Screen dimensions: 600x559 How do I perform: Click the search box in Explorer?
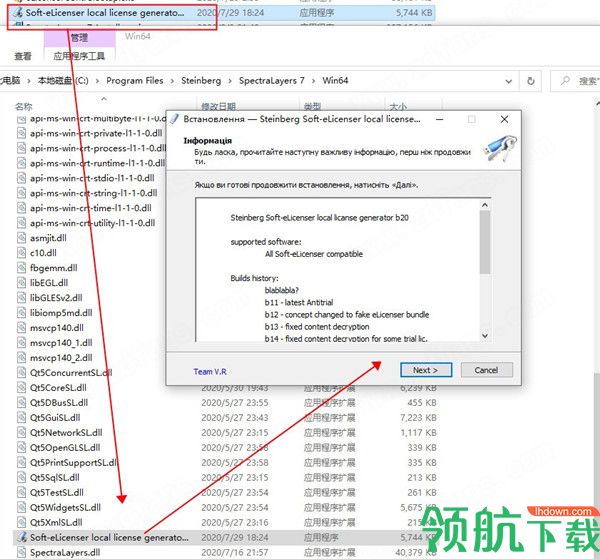tap(575, 81)
